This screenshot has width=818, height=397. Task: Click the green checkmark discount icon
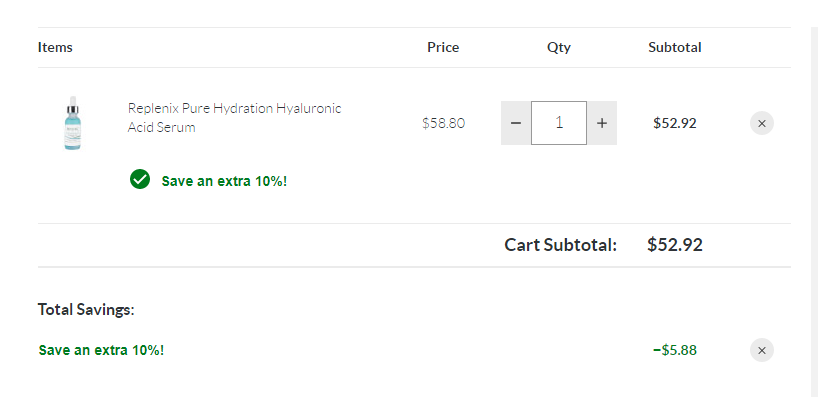pyautogui.click(x=140, y=179)
